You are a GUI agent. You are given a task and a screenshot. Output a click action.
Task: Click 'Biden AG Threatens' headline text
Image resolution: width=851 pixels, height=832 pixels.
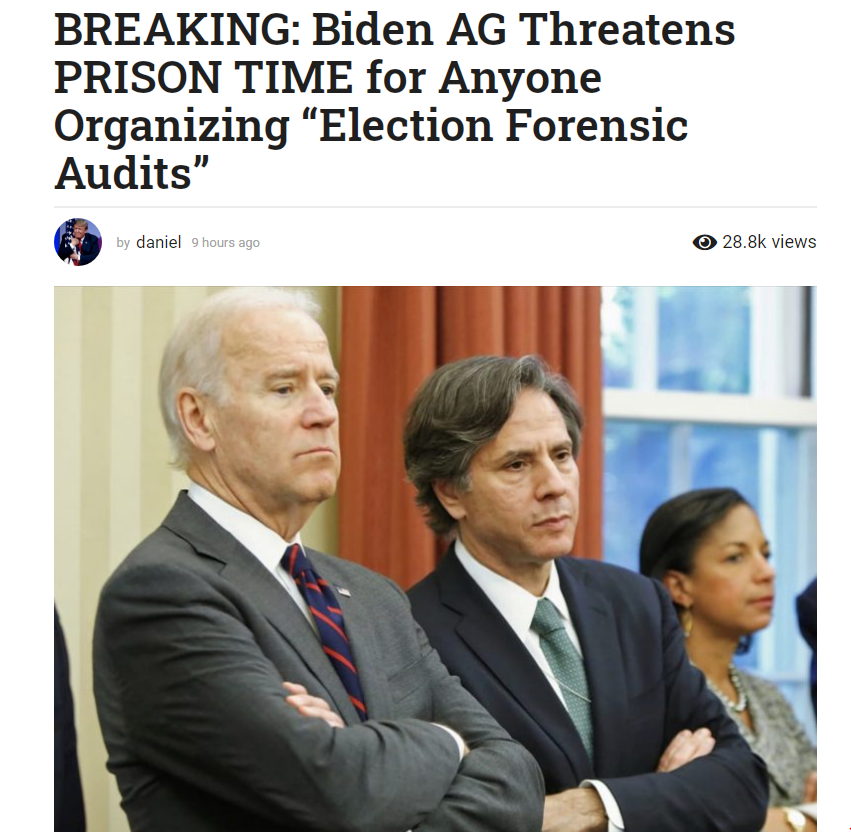pyautogui.click(x=523, y=29)
